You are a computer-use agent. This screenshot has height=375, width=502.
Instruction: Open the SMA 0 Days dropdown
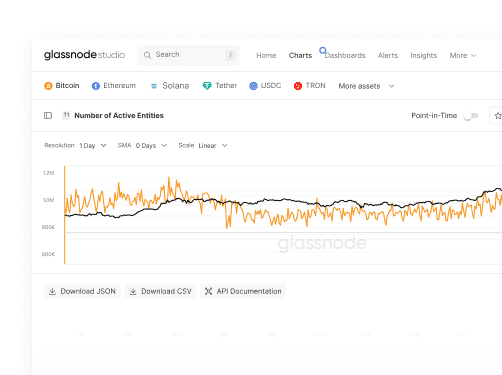point(142,145)
